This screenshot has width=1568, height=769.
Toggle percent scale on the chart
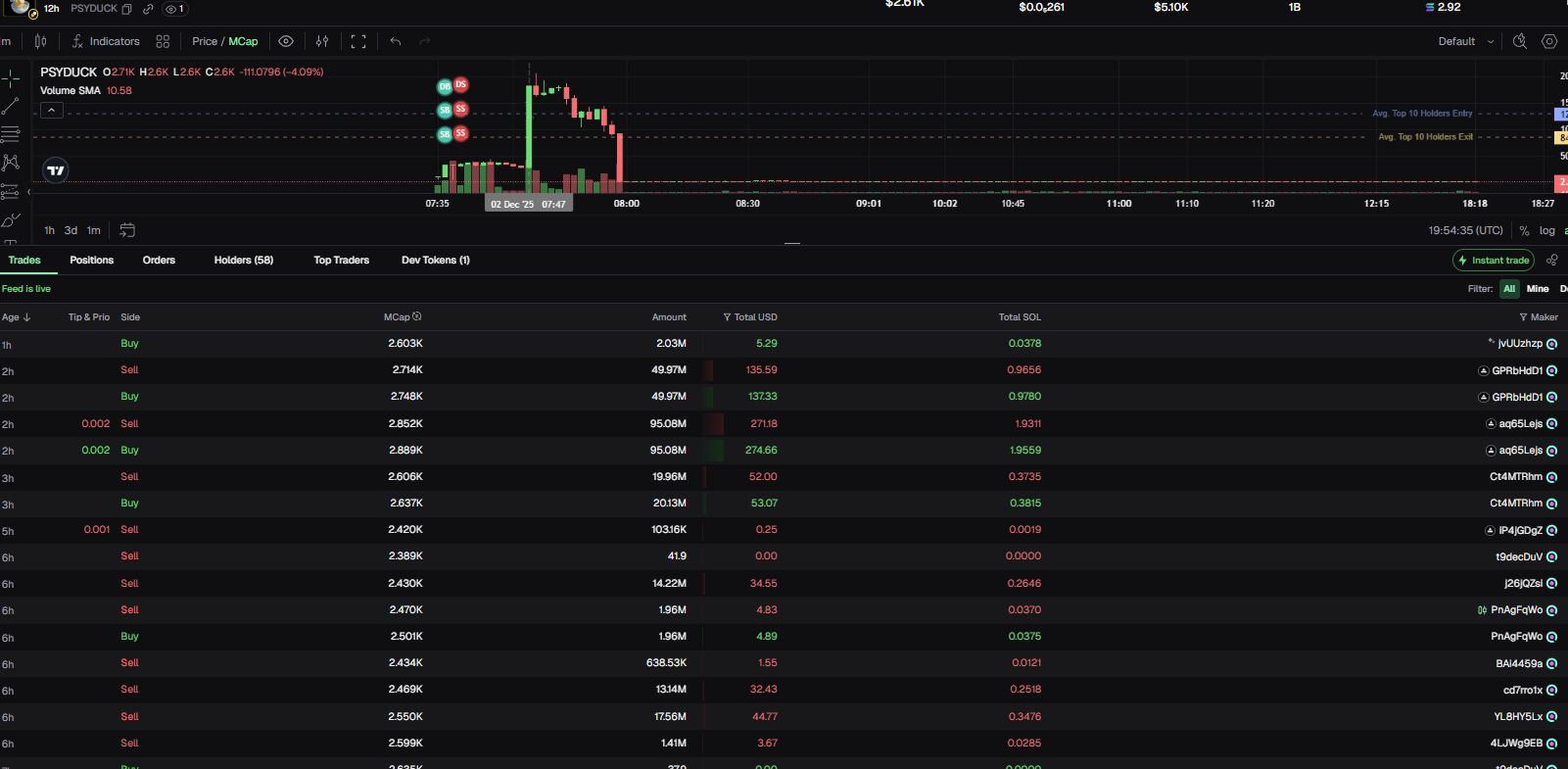[x=1524, y=231]
